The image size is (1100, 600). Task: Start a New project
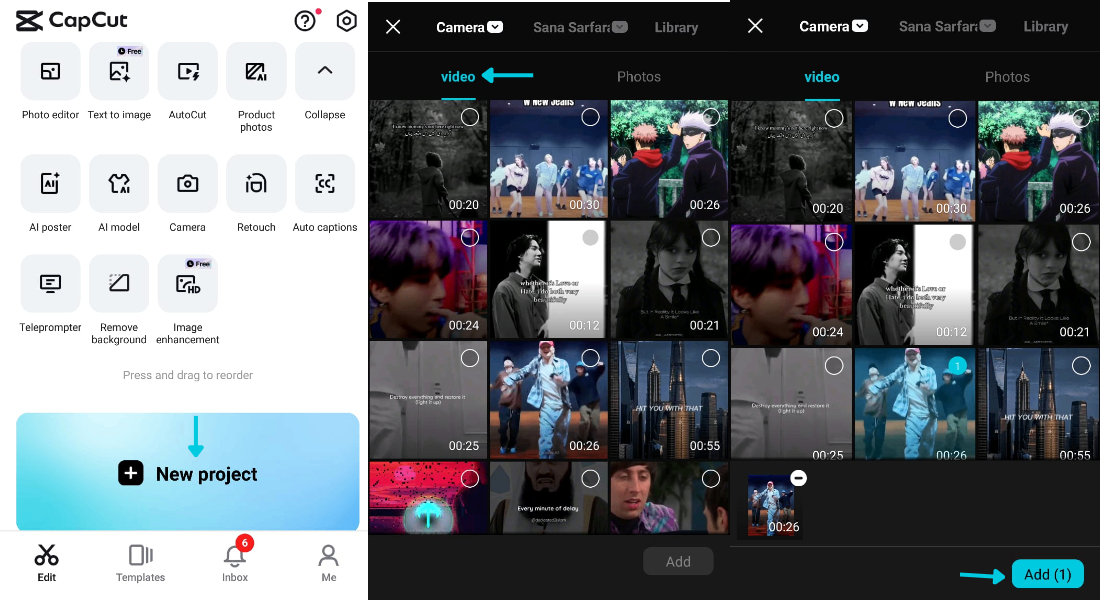(x=187, y=472)
